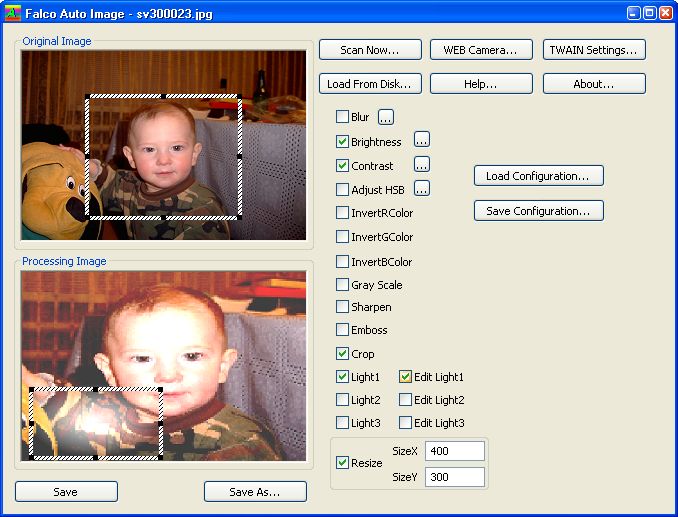This screenshot has width=678, height=517.
Task: Uncheck the Crop checkbox
Action: [342, 354]
